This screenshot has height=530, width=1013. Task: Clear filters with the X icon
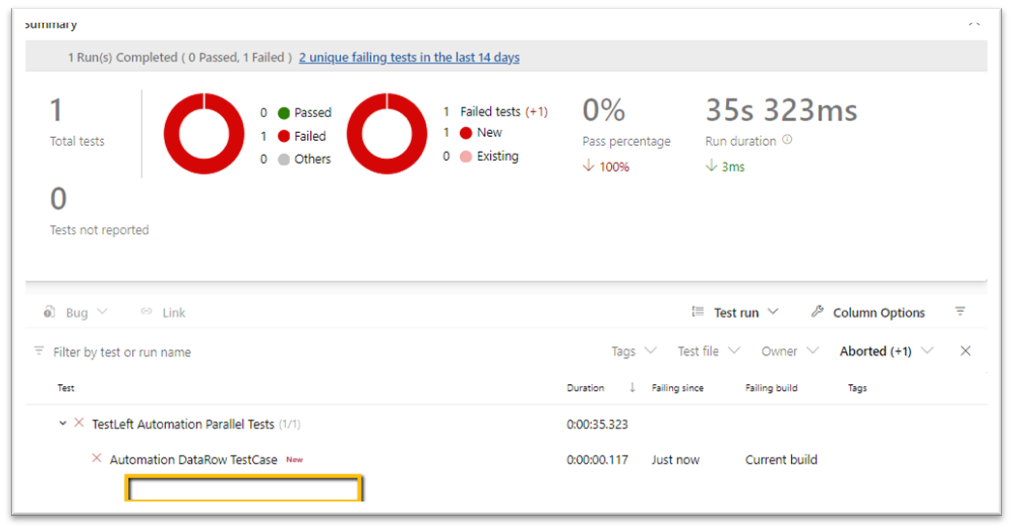965,351
